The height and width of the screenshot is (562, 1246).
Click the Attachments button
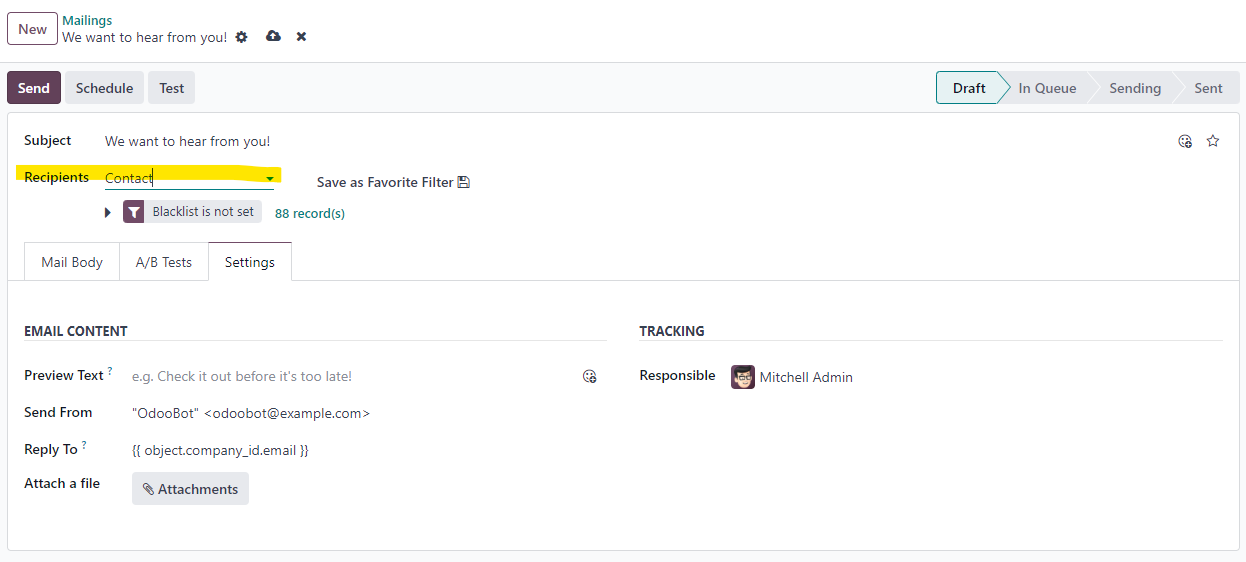point(190,489)
